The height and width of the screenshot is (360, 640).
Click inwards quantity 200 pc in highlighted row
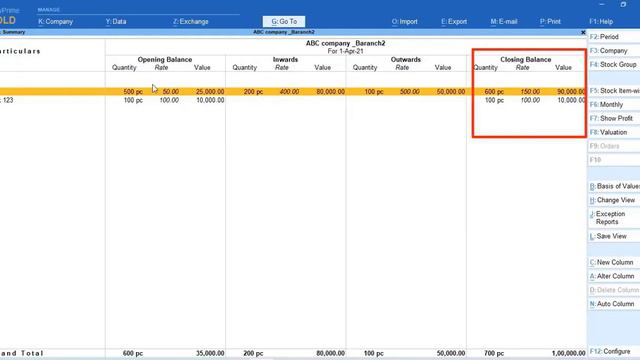pyautogui.click(x=253, y=92)
